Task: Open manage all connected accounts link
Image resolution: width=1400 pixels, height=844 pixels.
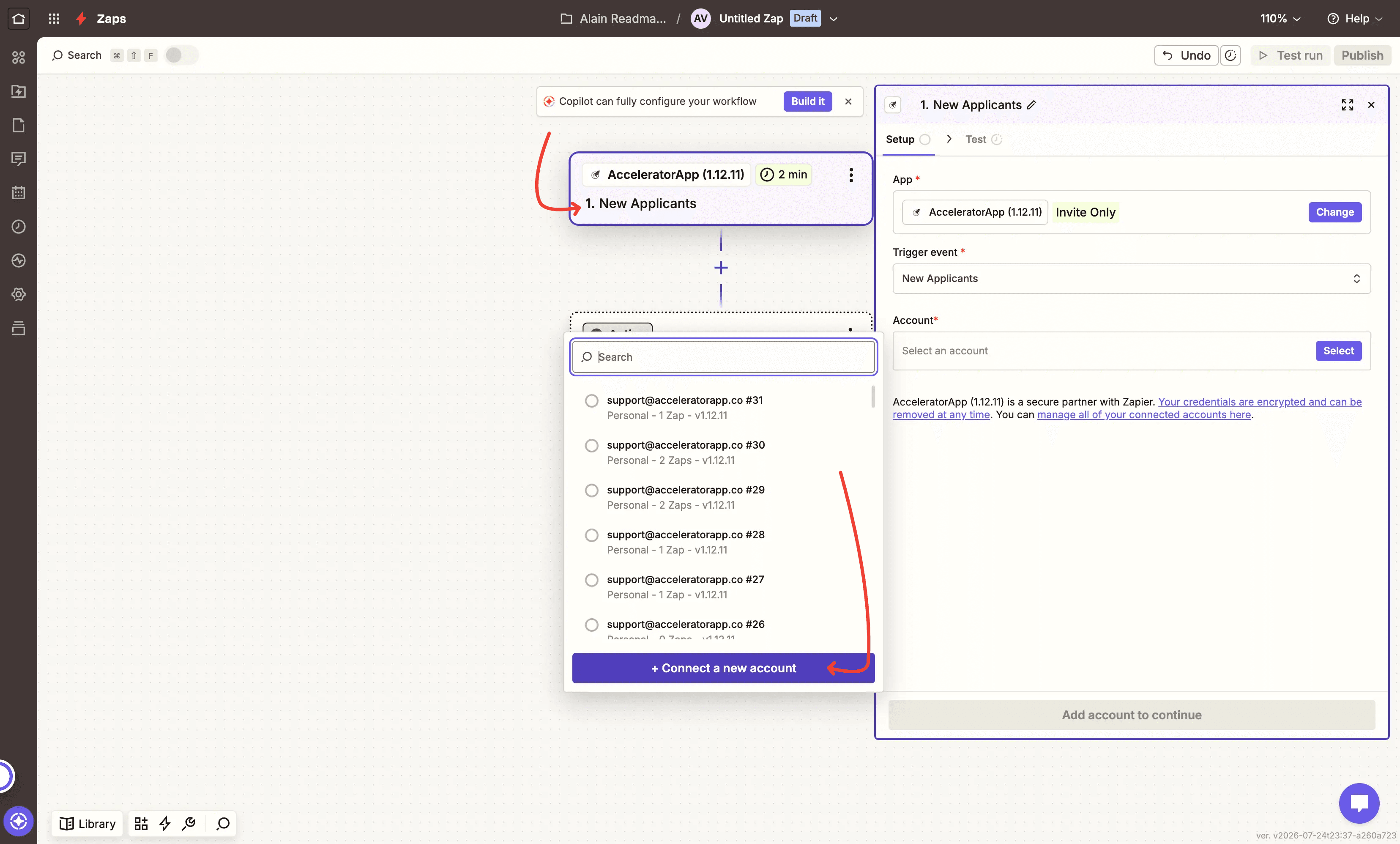Action: (x=1144, y=415)
